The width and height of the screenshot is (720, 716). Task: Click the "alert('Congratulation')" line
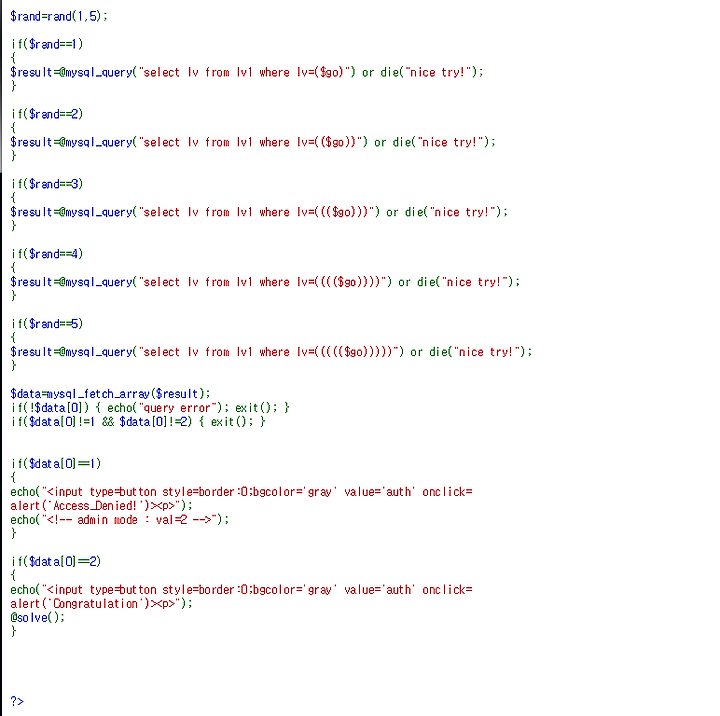coord(101,603)
